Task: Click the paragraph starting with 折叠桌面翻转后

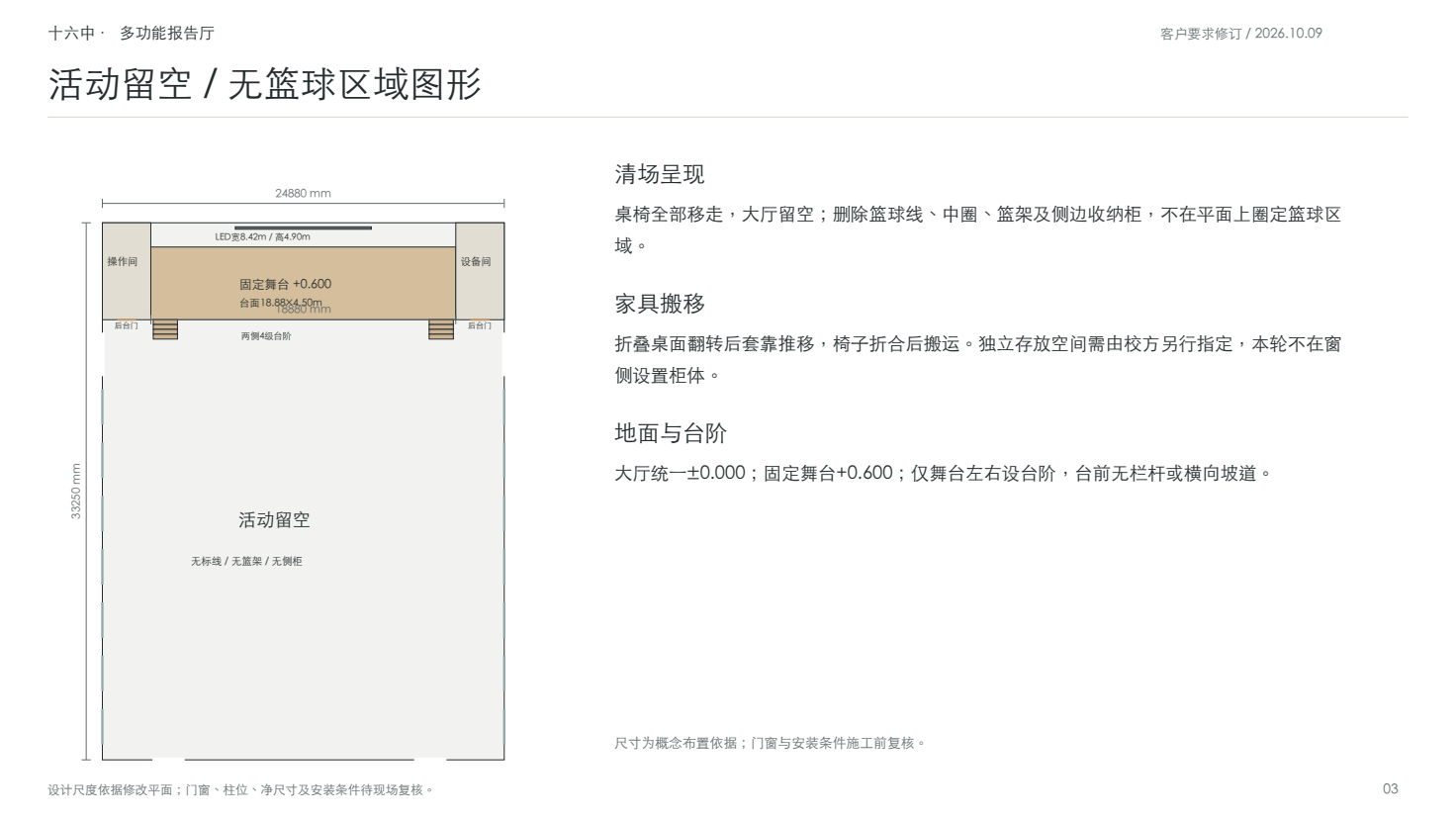Action: pos(977,359)
